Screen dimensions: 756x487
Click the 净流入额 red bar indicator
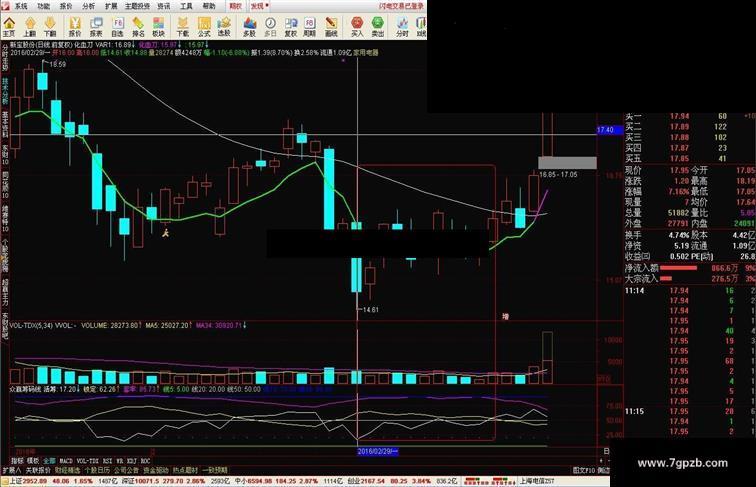pyautogui.click(x=678, y=268)
